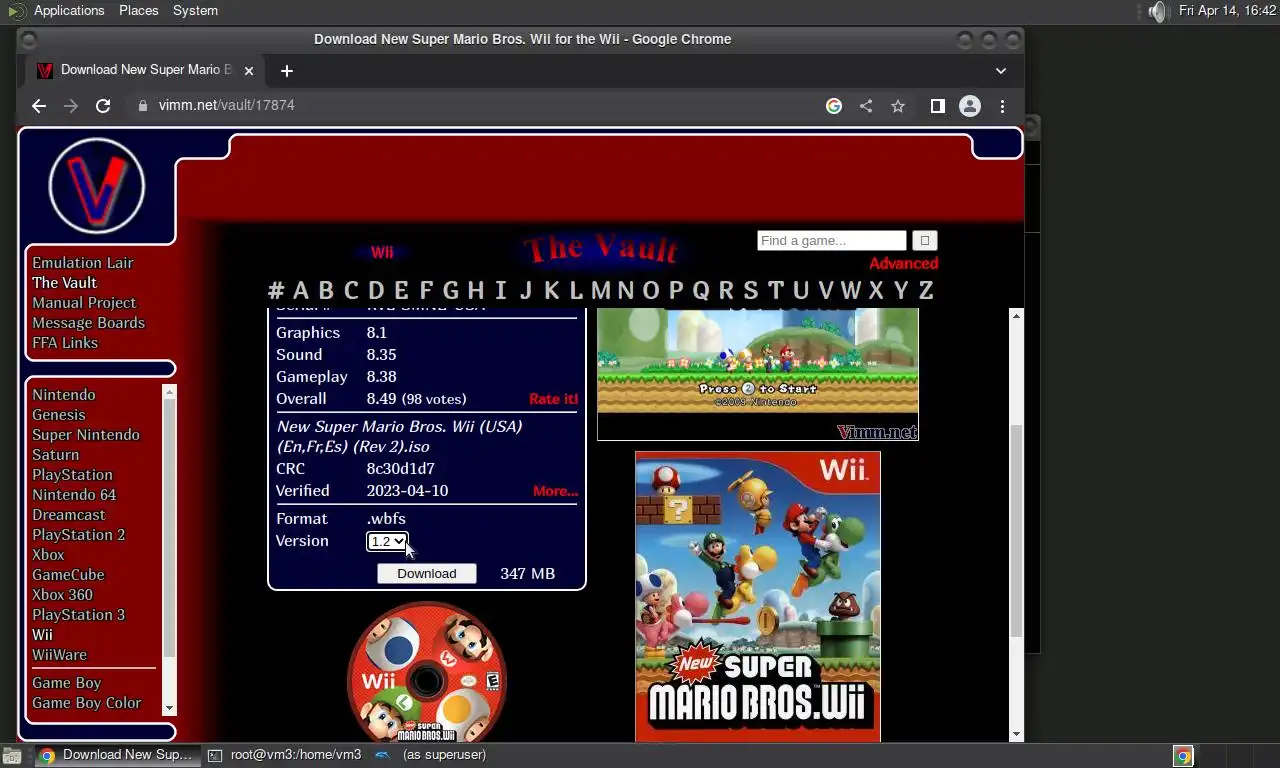The height and width of the screenshot is (768, 1280).
Task: Click the Rate it! link
Action: [x=554, y=398]
